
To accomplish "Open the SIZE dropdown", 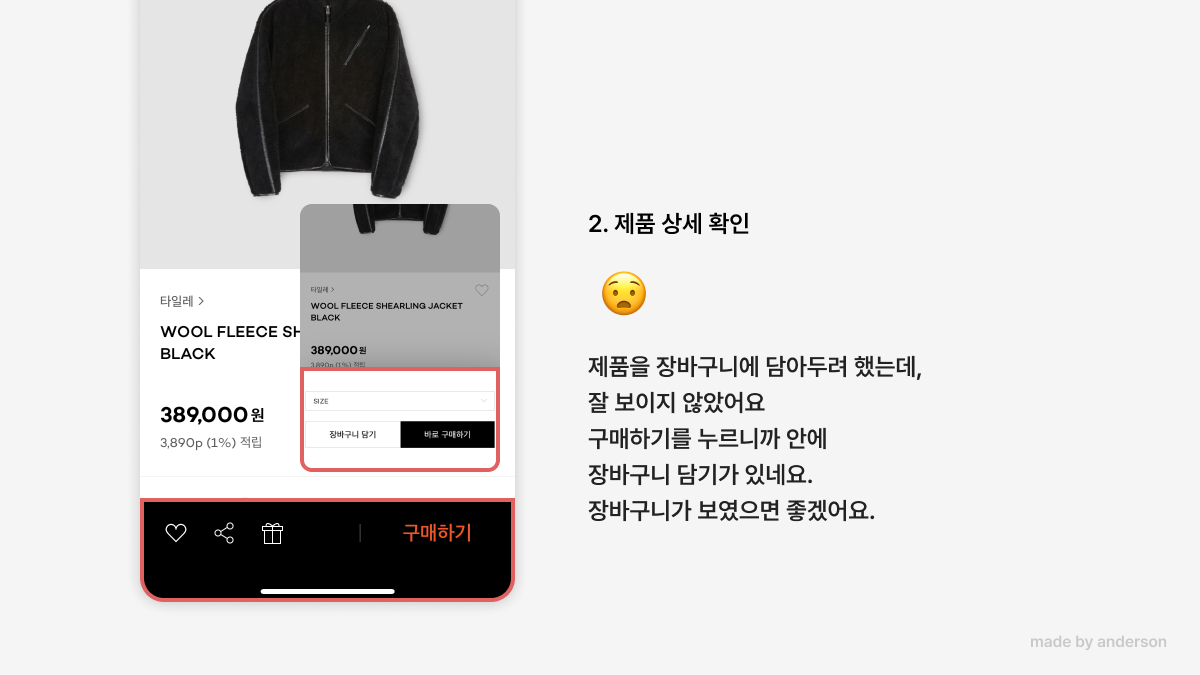I will (x=400, y=401).
